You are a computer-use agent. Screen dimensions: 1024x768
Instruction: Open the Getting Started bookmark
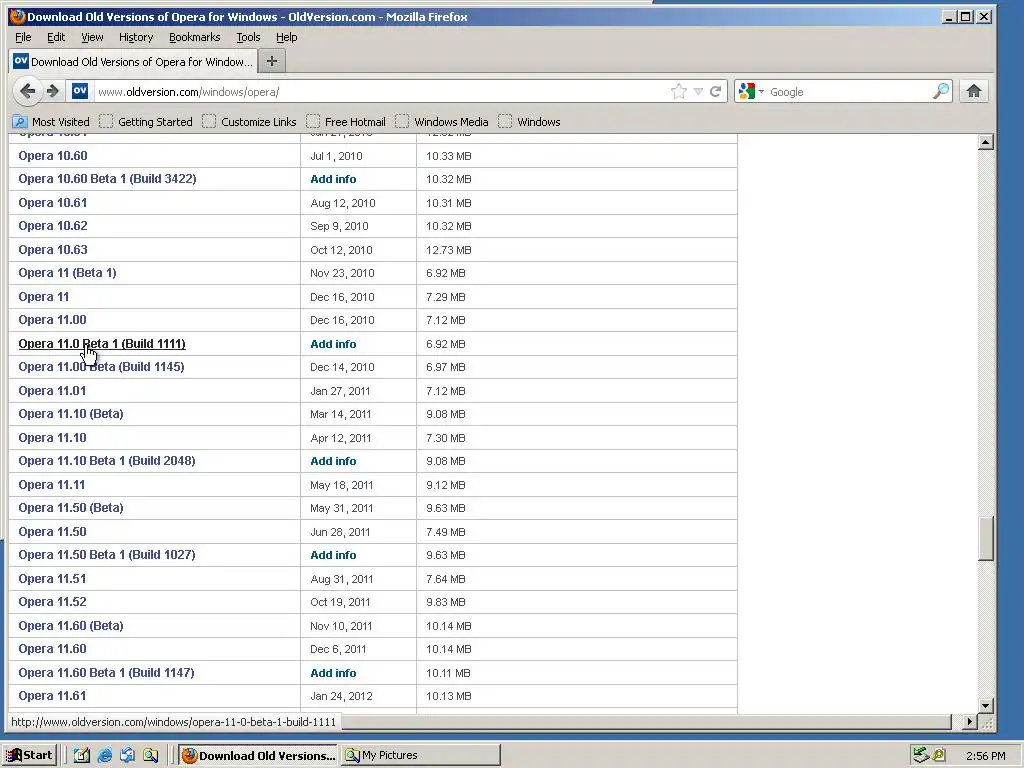coord(146,121)
